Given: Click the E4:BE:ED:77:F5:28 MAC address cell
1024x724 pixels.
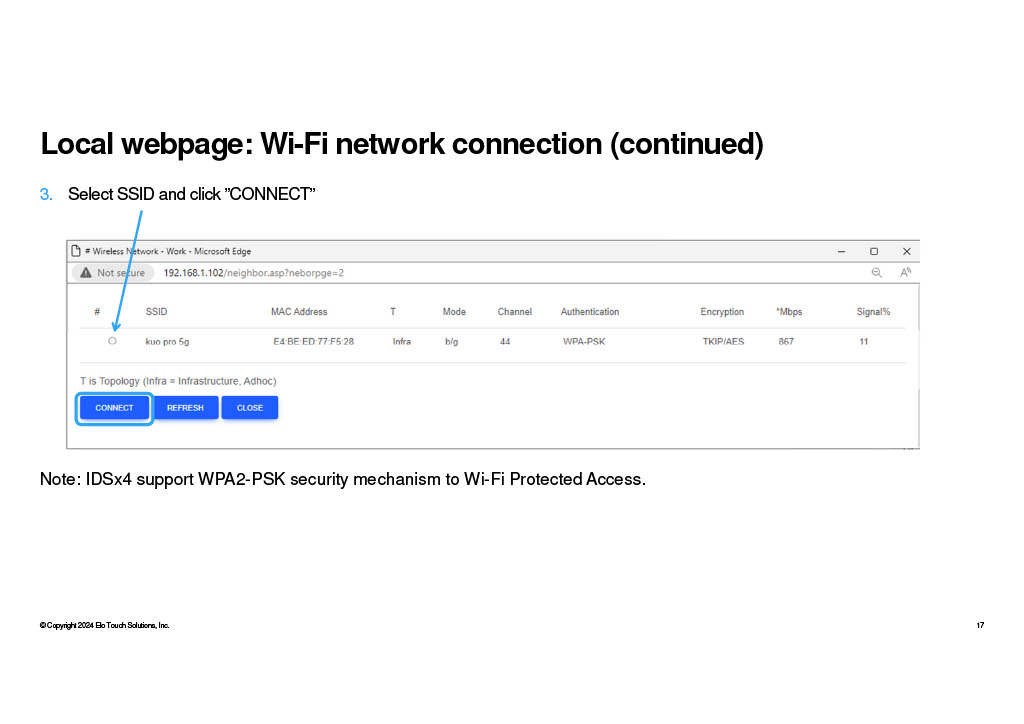Looking at the screenshot, I should pyautogui.click(x=313, y=341).
